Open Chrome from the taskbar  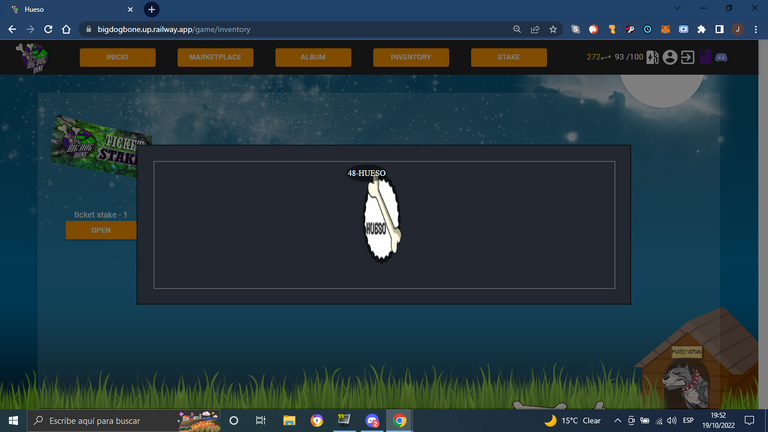point(399,421)
